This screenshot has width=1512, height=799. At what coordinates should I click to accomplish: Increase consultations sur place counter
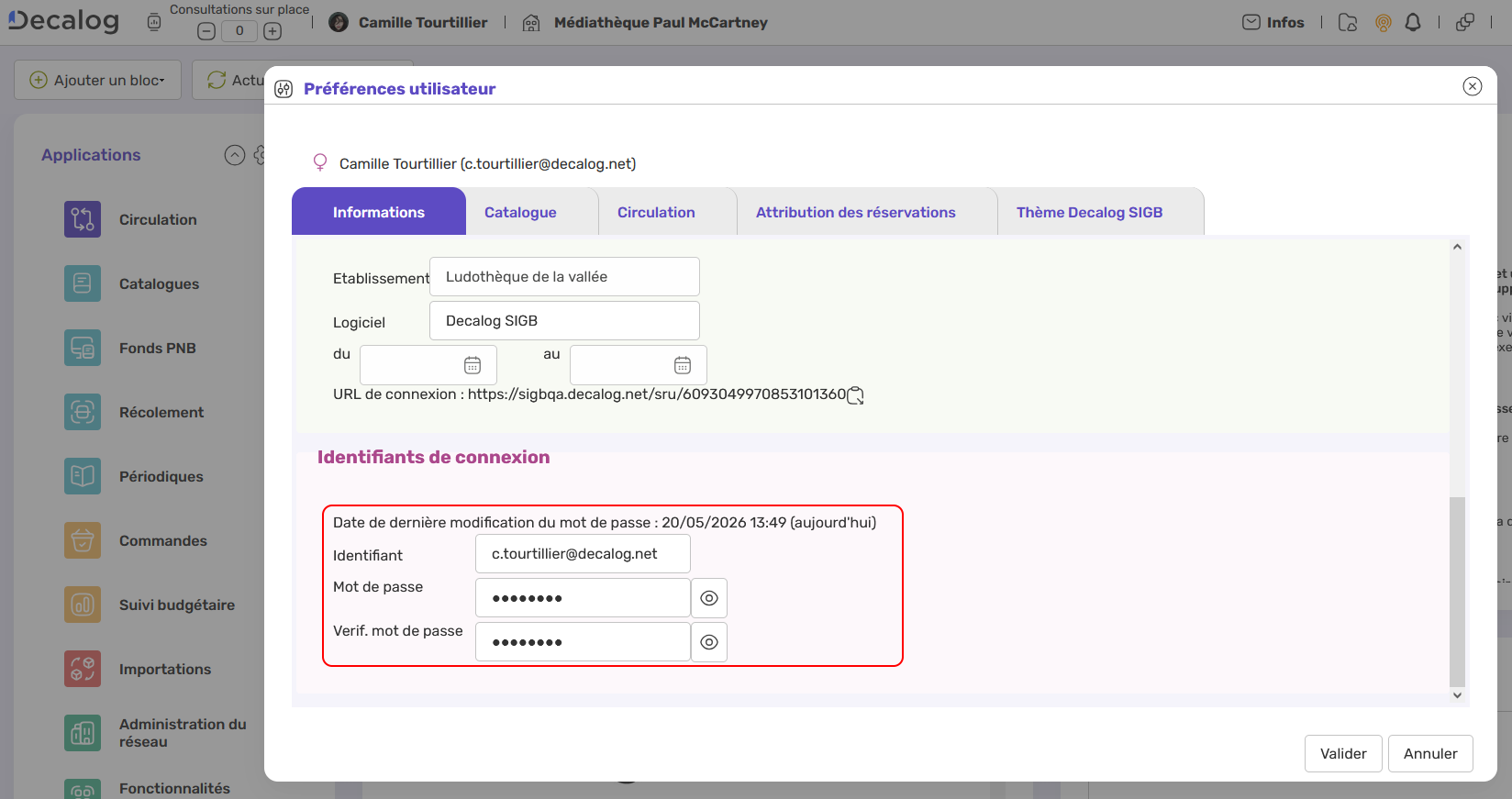click(x=272, y=31)
